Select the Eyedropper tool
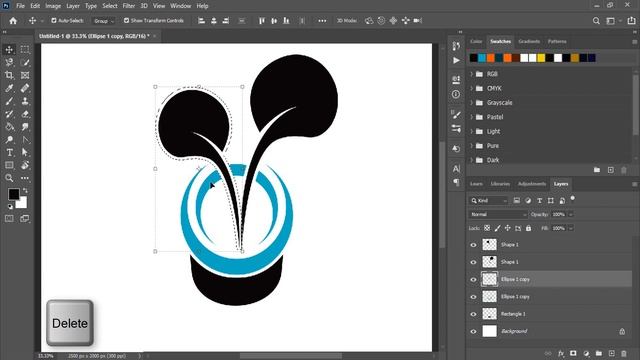 [9, 88]
